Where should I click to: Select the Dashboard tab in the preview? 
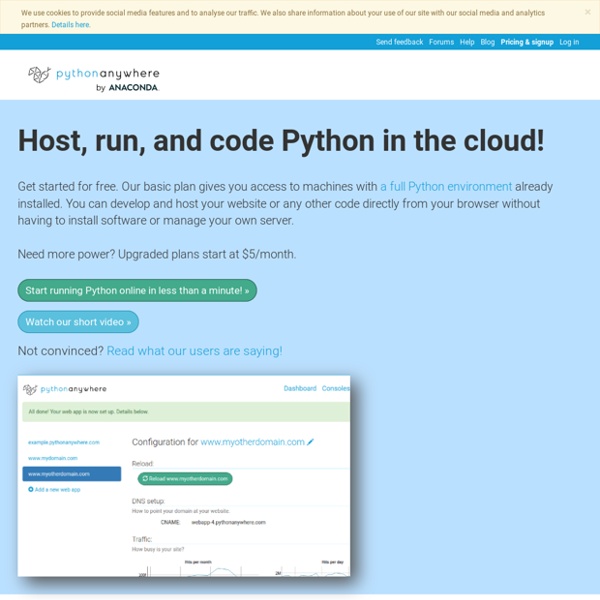pos(299,388)
